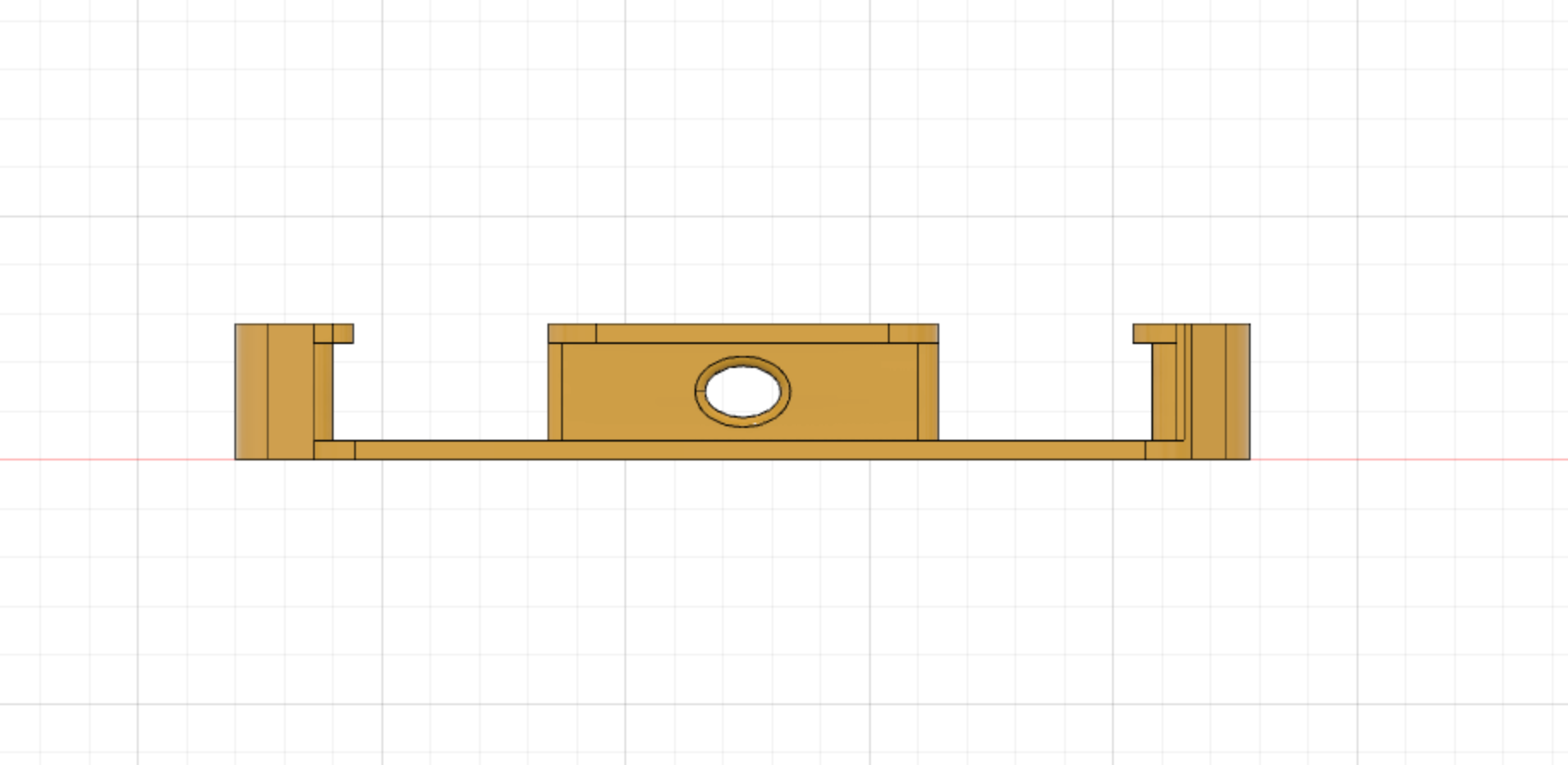Viewport: 1568px width, 765px height.
Task: Select the tall block at the model's right end
Action: [x=1221, y=392]
